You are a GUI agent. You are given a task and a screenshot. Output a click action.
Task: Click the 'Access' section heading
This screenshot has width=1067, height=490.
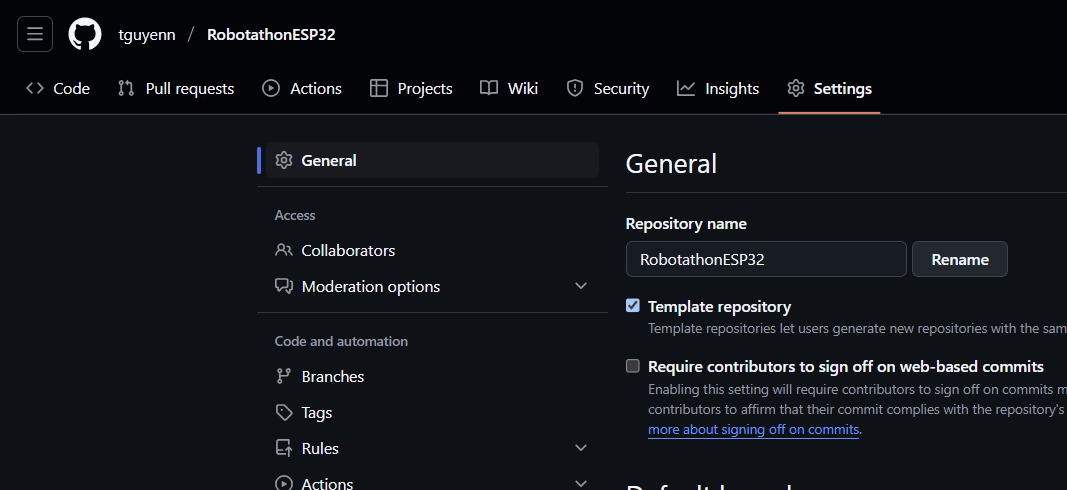point(295,215)
